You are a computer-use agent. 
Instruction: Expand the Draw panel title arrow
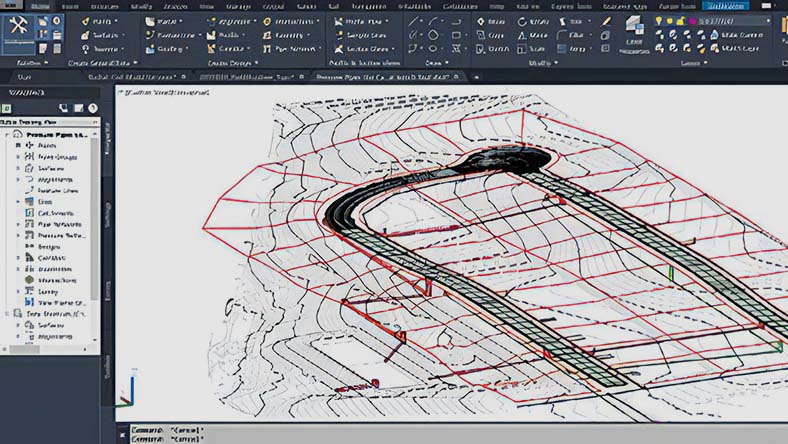447,63
